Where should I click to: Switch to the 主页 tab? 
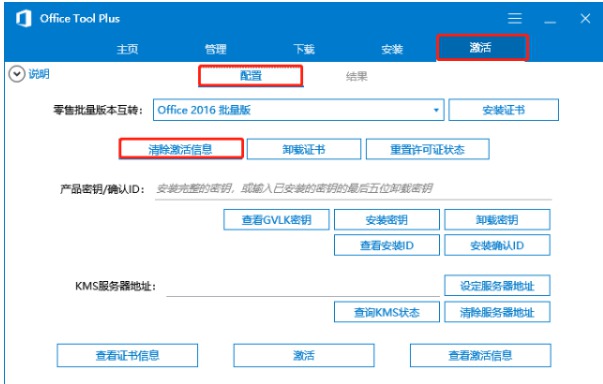tap(128, 49)
